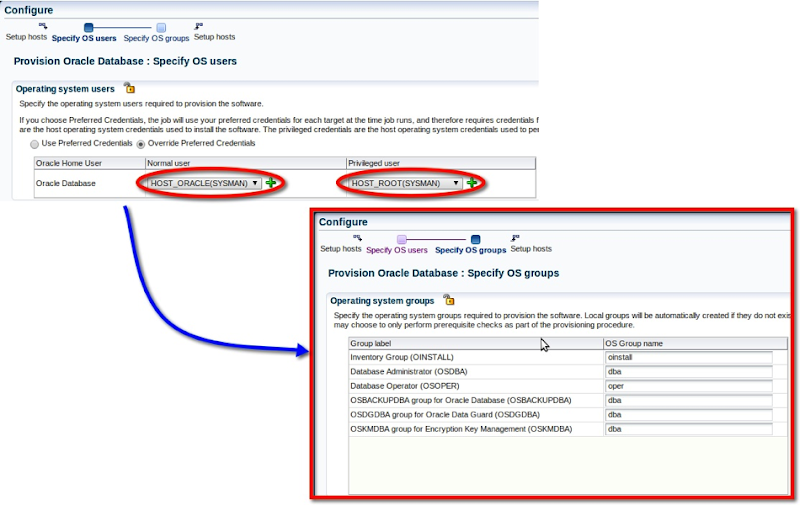Click Specify OS users step marker in top wizard
The height and width of the screenshot is (505, 800).
point(89,28)
